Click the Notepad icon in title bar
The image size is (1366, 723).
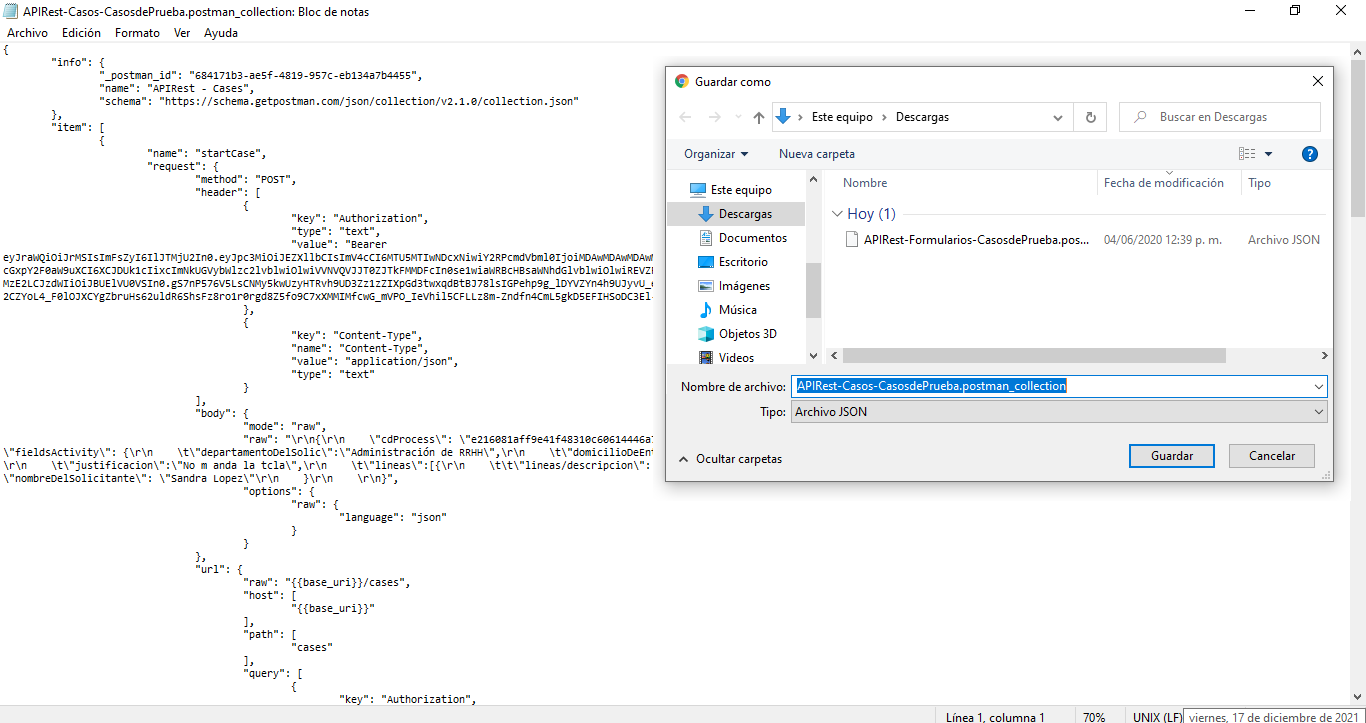pyautogui.click(x=11, y=11)
